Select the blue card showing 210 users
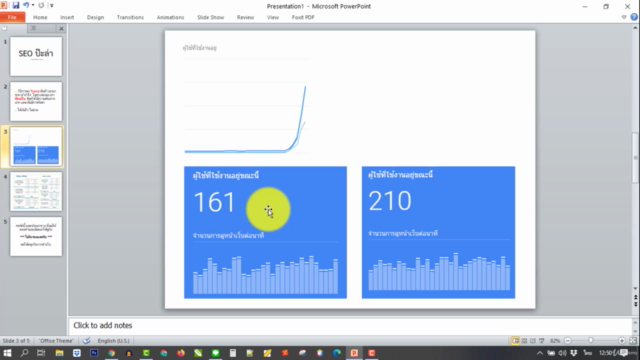640x360 pixels. 438,232
